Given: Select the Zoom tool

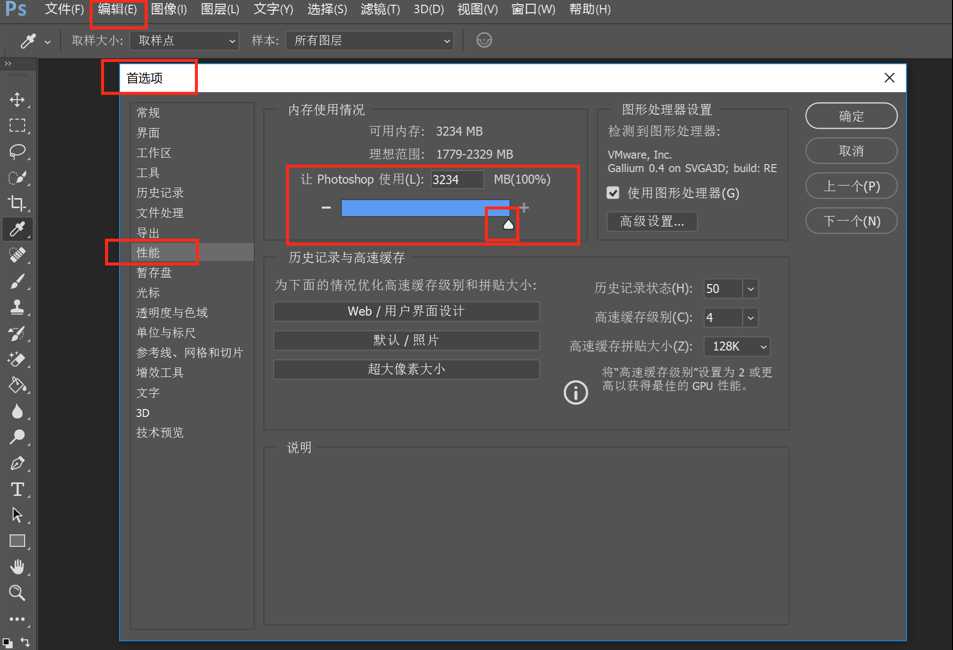Looking at the screenshot, I should (17, 593).
